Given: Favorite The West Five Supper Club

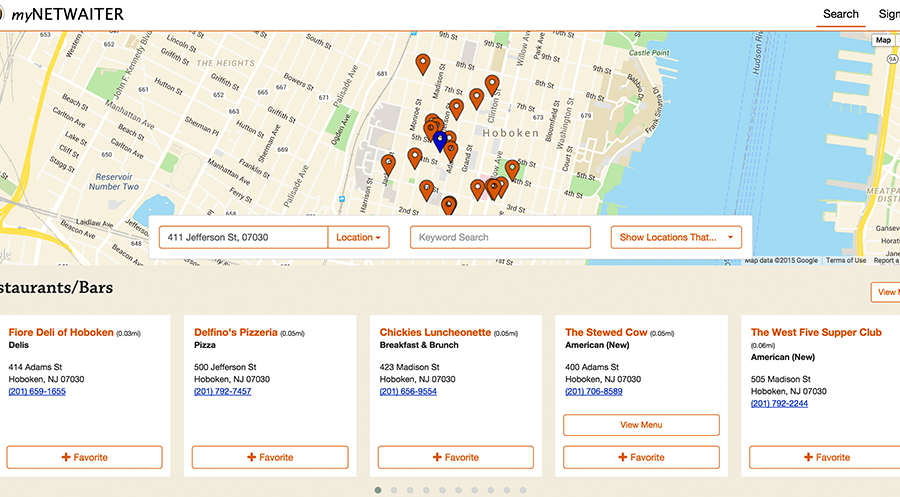Looking at the screenshot, I should coord(827,457).
